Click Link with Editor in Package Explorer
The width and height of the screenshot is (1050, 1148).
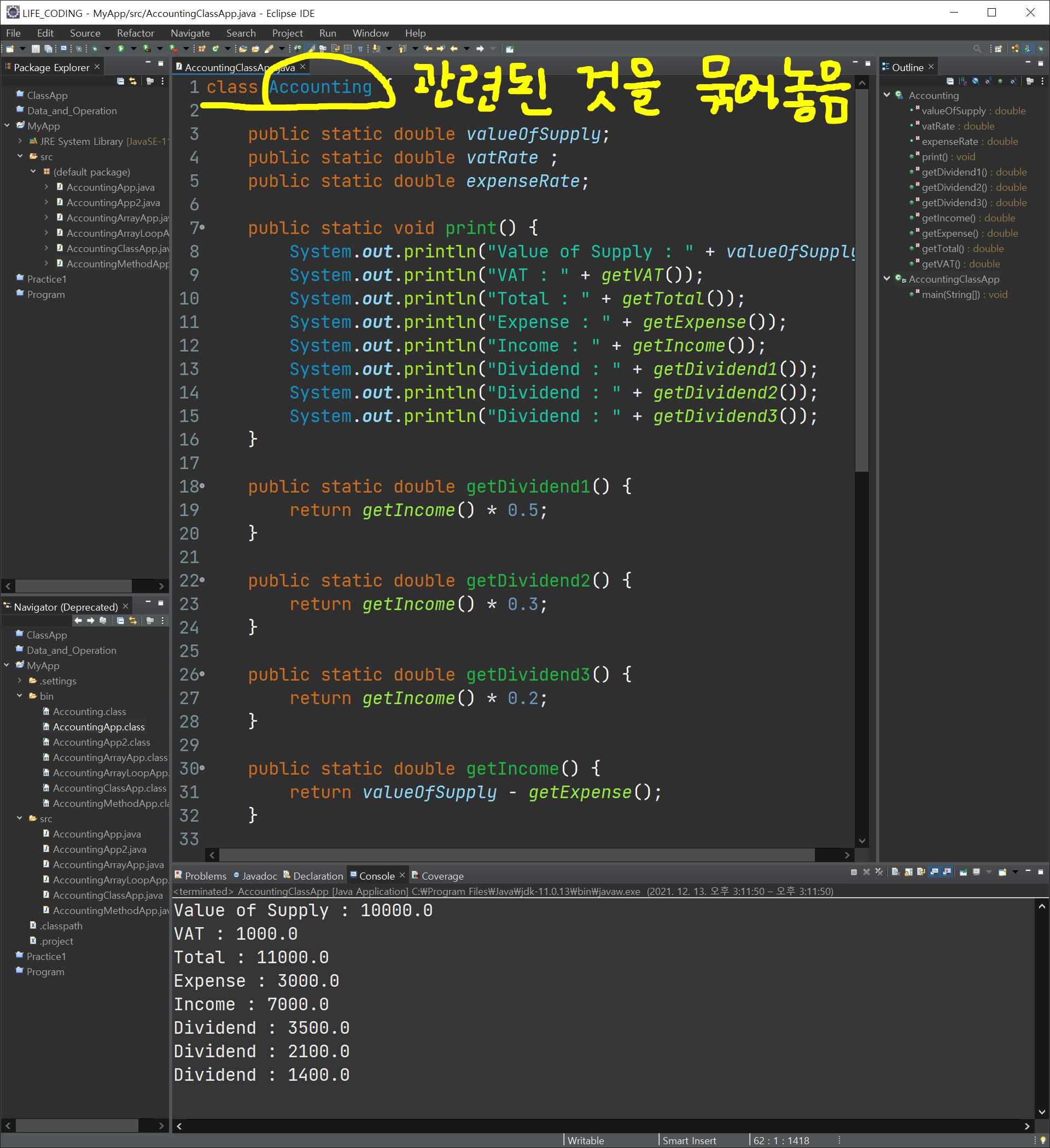pyautogui.click(x=133, y=81)
